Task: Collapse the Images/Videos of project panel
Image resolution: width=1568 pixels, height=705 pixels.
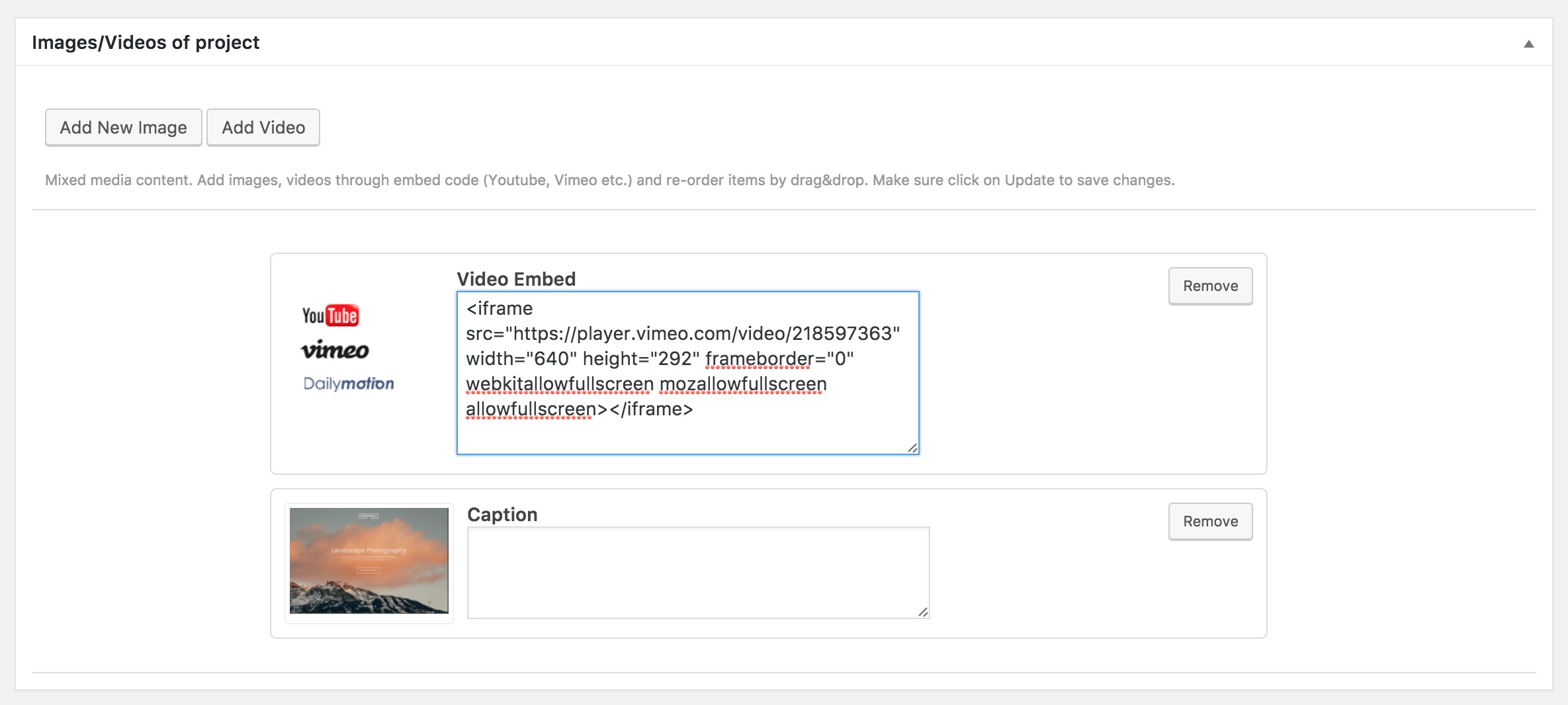Action: [x=1528, y=44]
